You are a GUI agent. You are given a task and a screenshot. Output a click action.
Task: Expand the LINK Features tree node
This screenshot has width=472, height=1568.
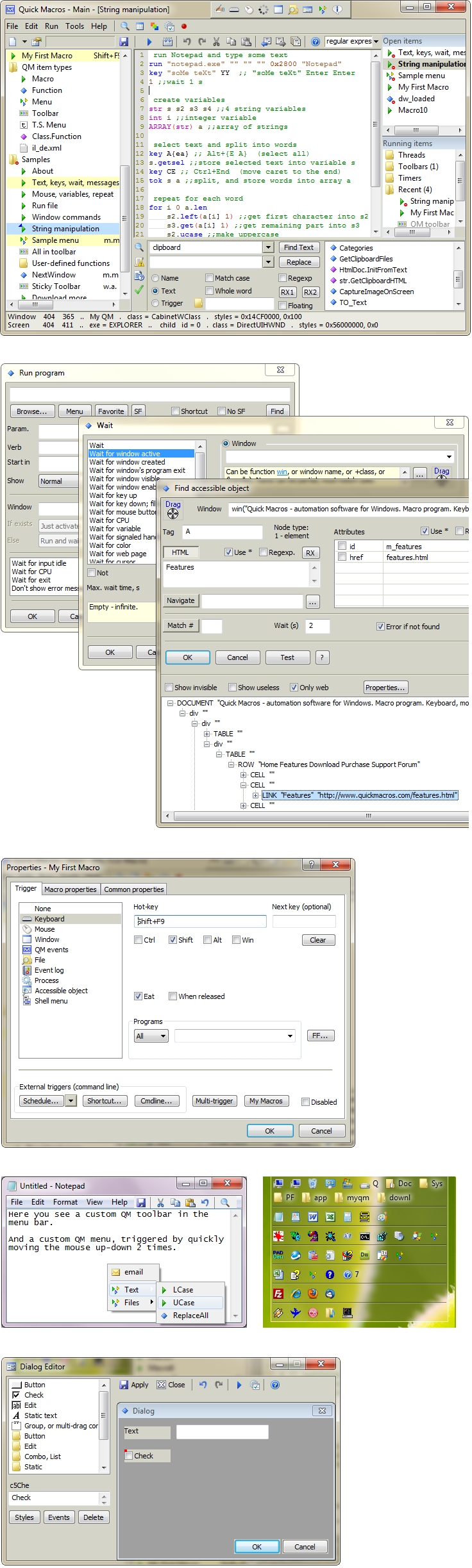point(256,795)
